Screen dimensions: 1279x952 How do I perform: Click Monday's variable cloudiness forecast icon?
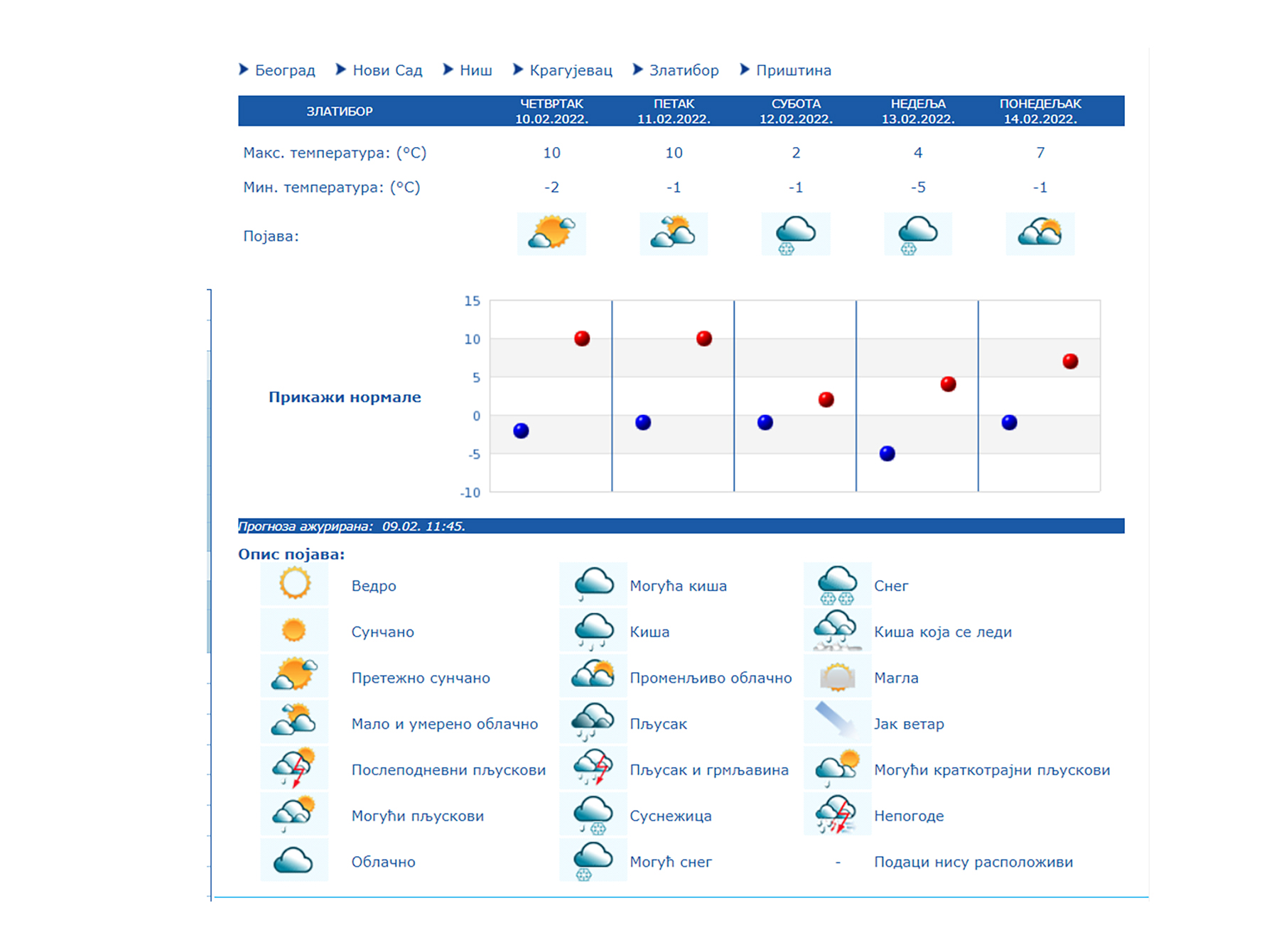pyautogui.click(x=1040, y=233)
